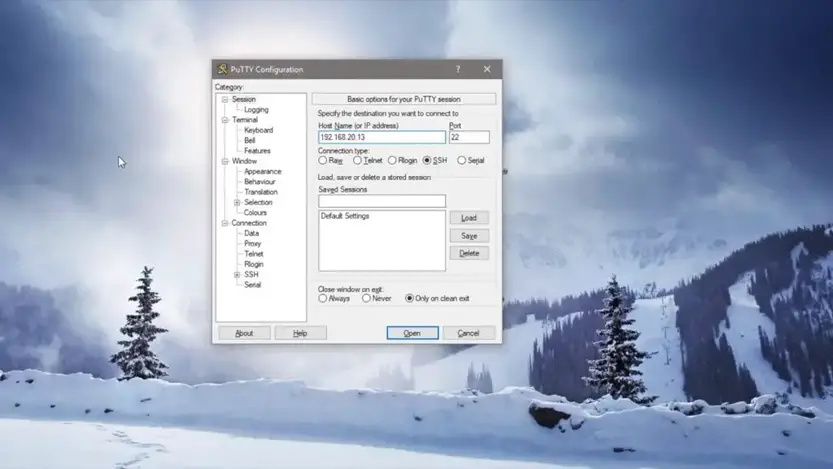Set close window on exit to Never

click(366, 298)
